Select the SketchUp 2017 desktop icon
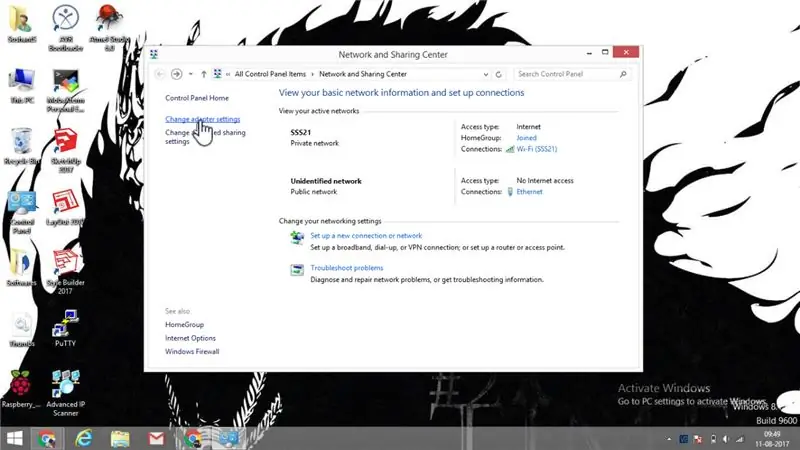 pos(65,151)
